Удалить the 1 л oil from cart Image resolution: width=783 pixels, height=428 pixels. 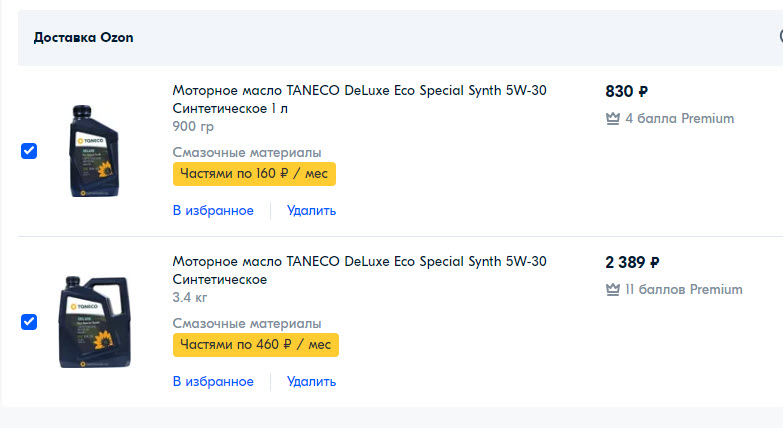[x=311, y=211]
